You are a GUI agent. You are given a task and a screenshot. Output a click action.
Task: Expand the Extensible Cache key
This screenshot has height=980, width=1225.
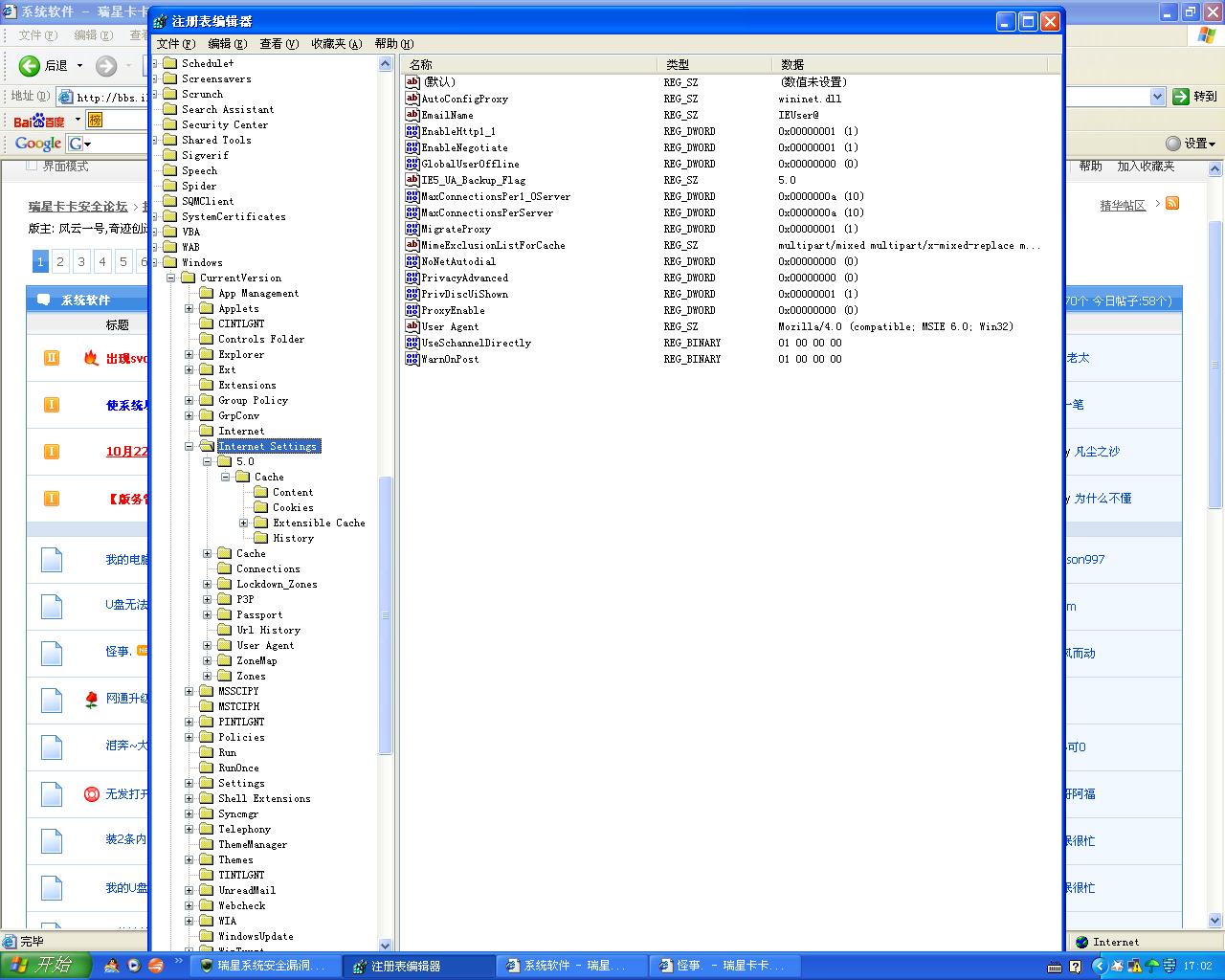(244, 523)
